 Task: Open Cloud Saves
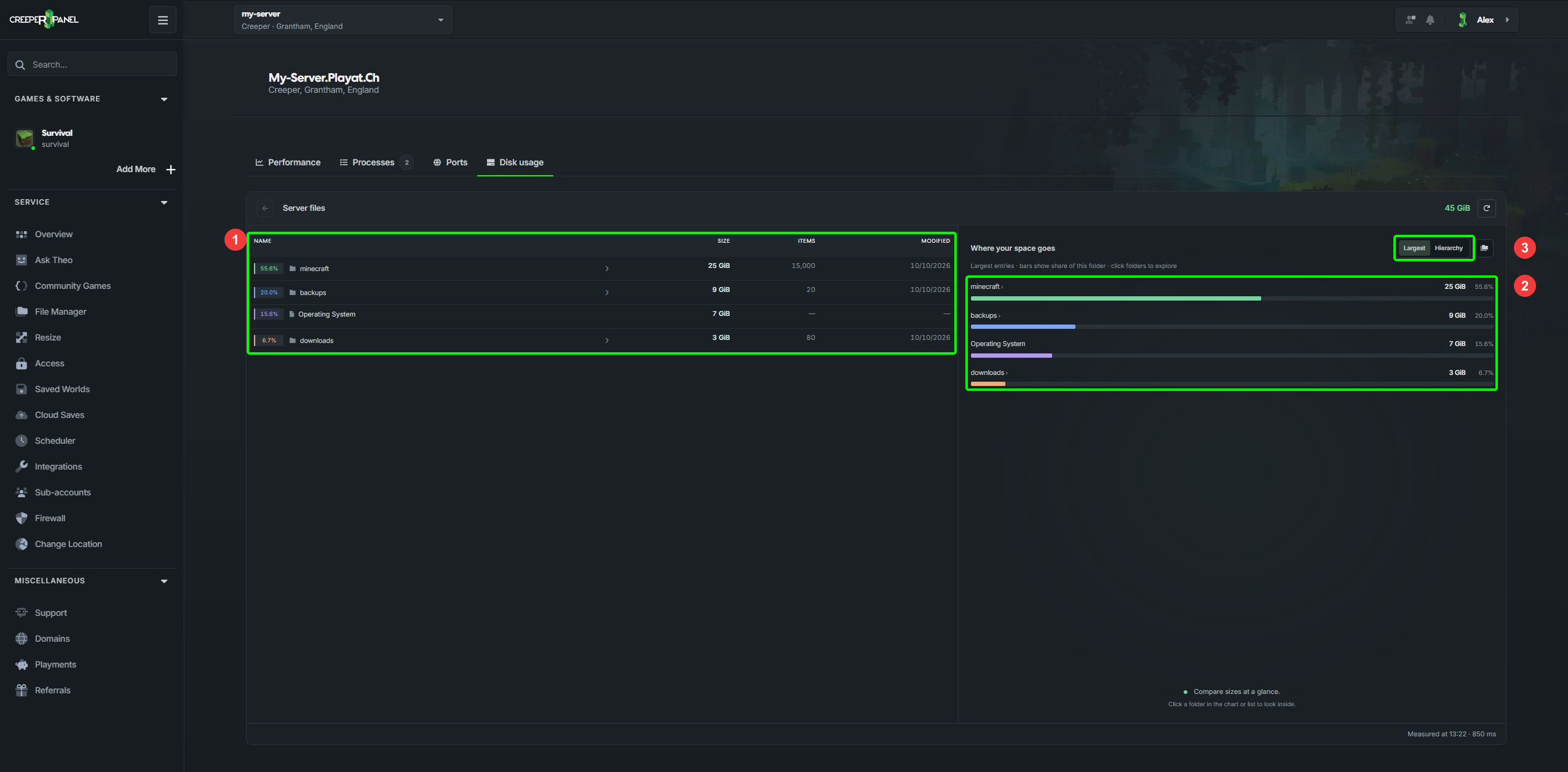tap(59, 415)
